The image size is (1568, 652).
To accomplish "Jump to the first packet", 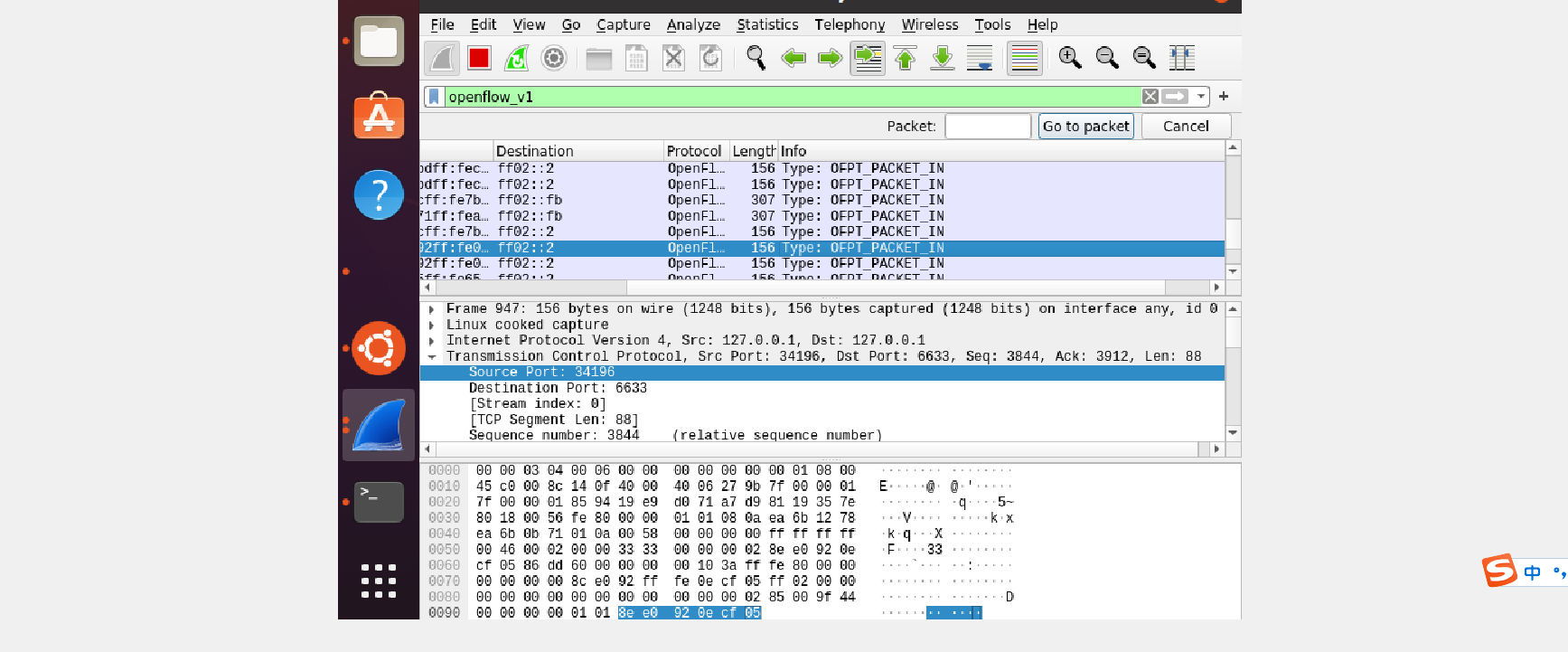I will pyautogui.click(x=905, y=59).
